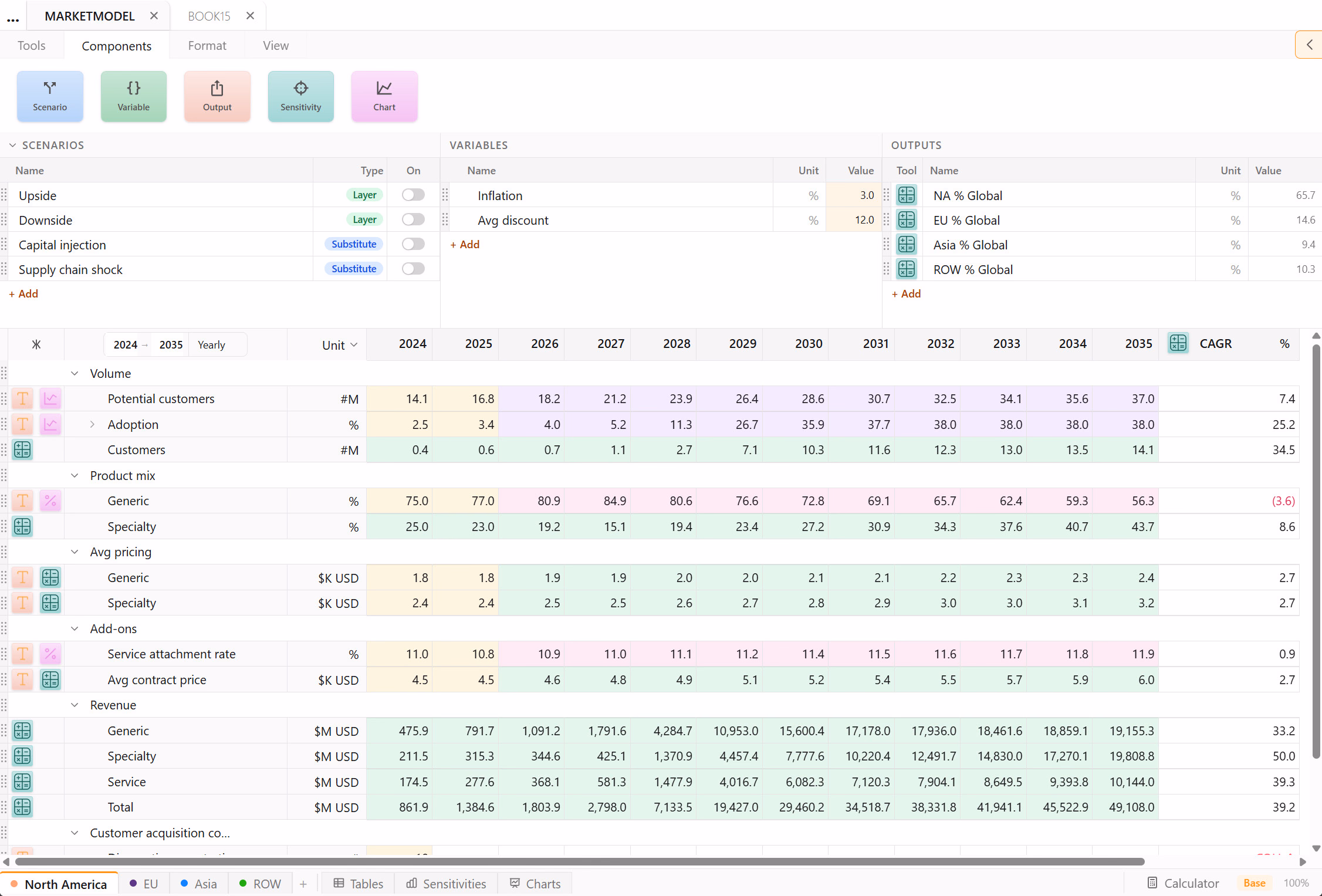The image size is (1322, 896).
Task: Open the Charts view tab
Action: (535, 884)
